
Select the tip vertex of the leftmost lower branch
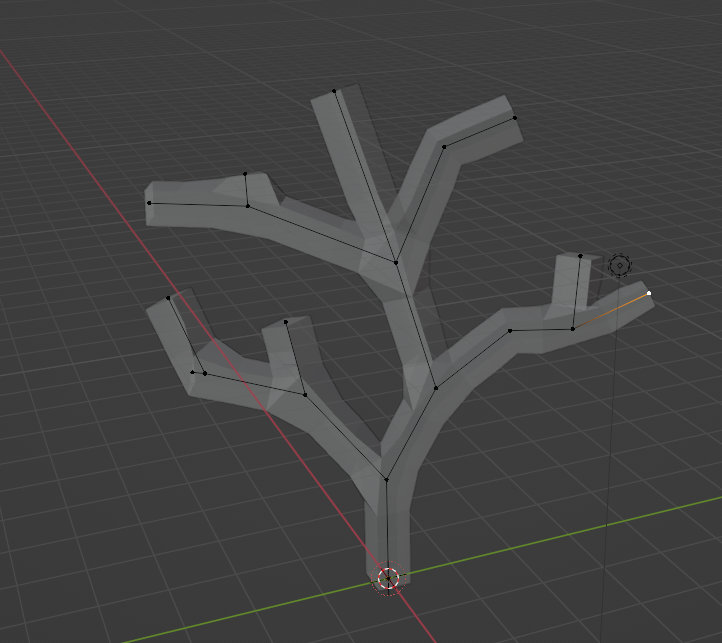tap(168, 298)
